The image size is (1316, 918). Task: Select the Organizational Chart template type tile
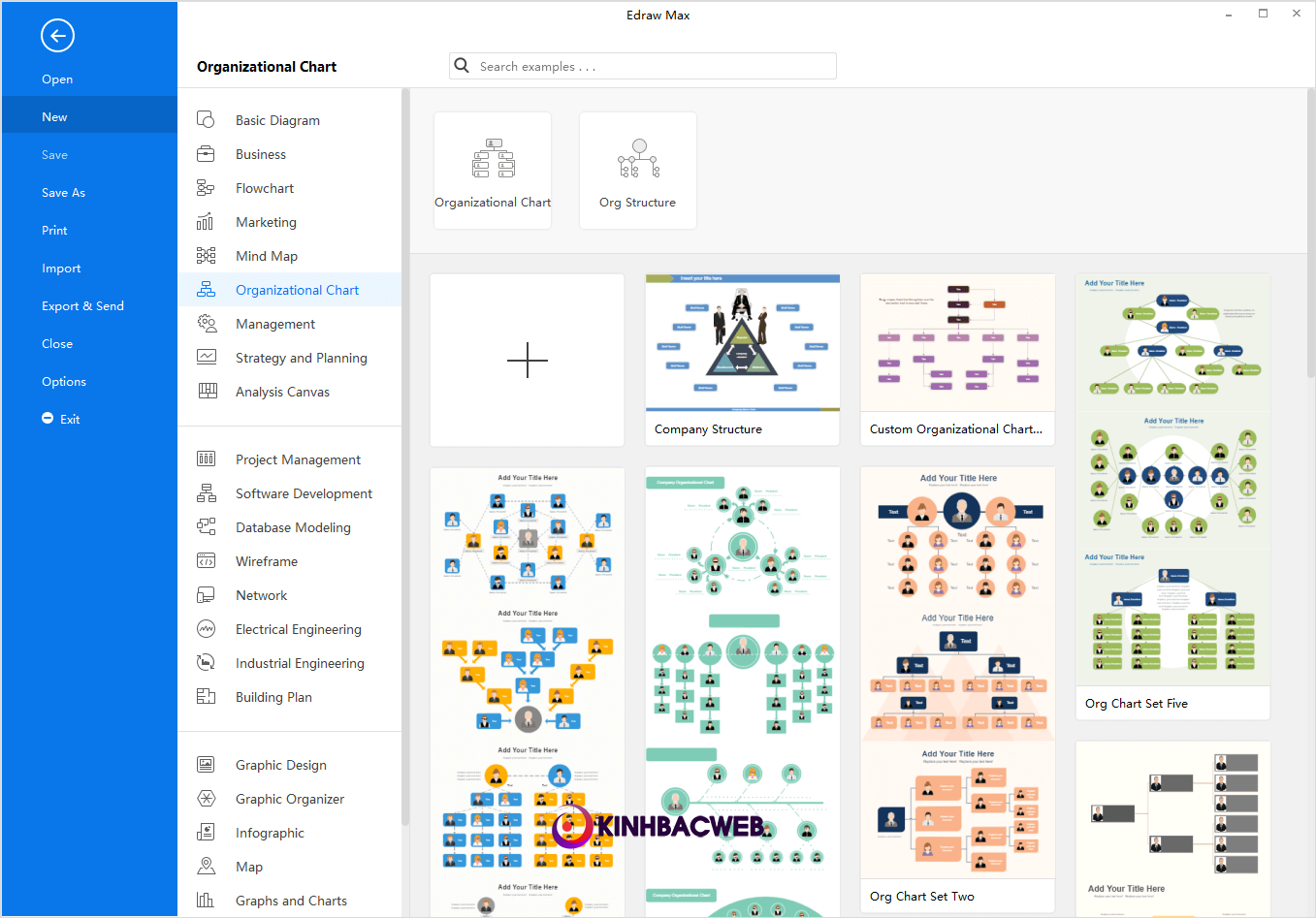(x=493, y=171)
